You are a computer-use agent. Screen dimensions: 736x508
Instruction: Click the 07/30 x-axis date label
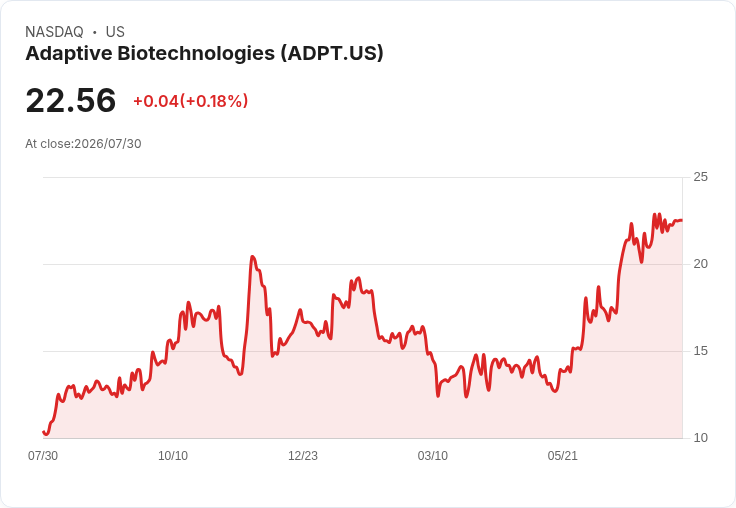tap(43, 456)
